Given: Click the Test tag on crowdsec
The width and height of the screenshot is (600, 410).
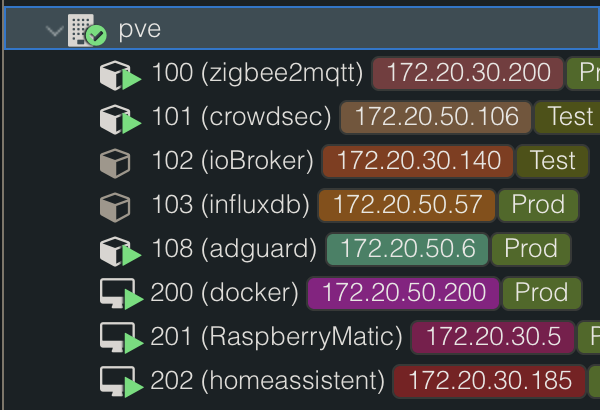Looking at the screenshot, I should pyautogui.click(x=568, y=117).
